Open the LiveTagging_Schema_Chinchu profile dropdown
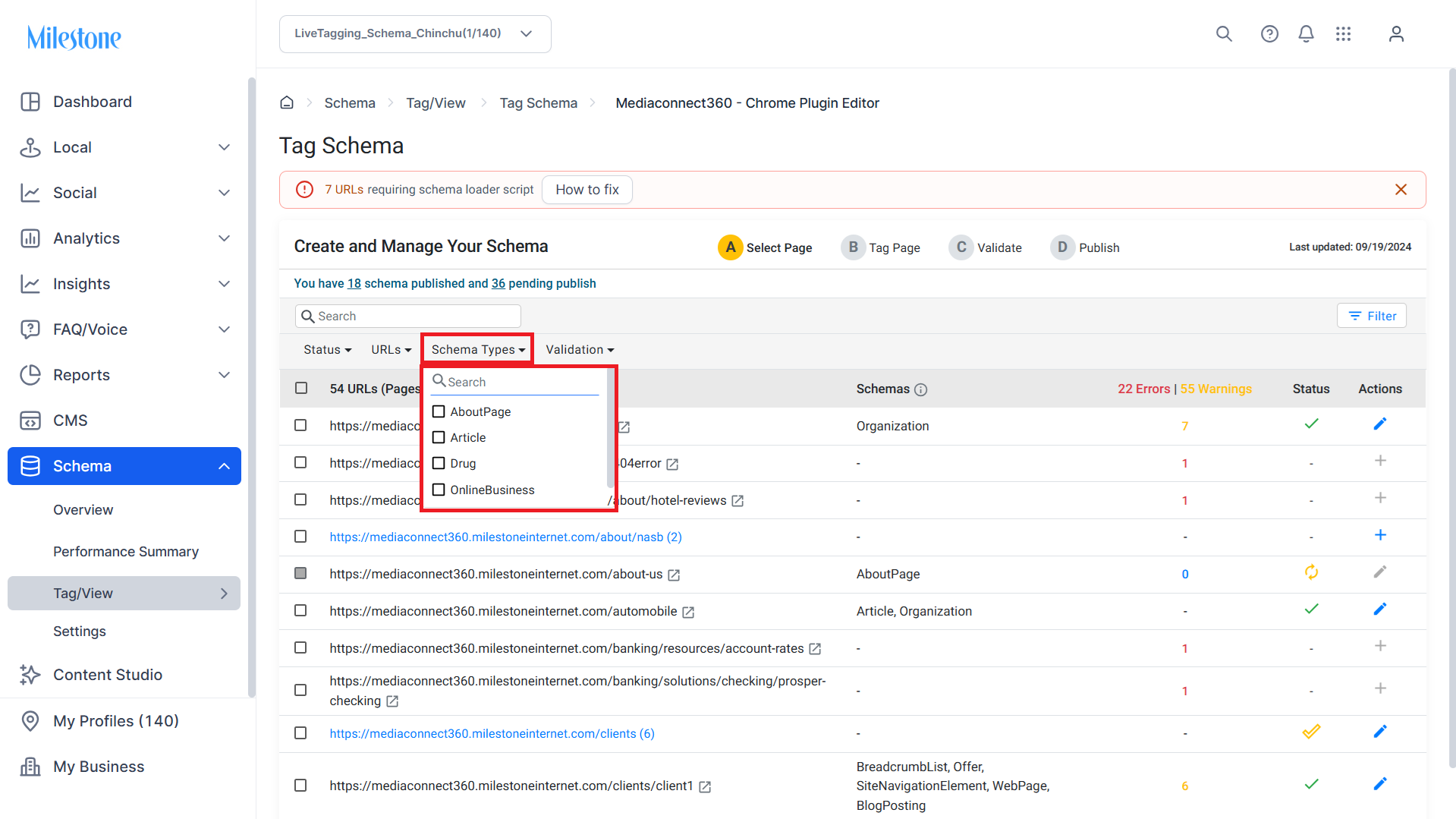The width and height of the screenshot is (1456, 819). [415, 34]
